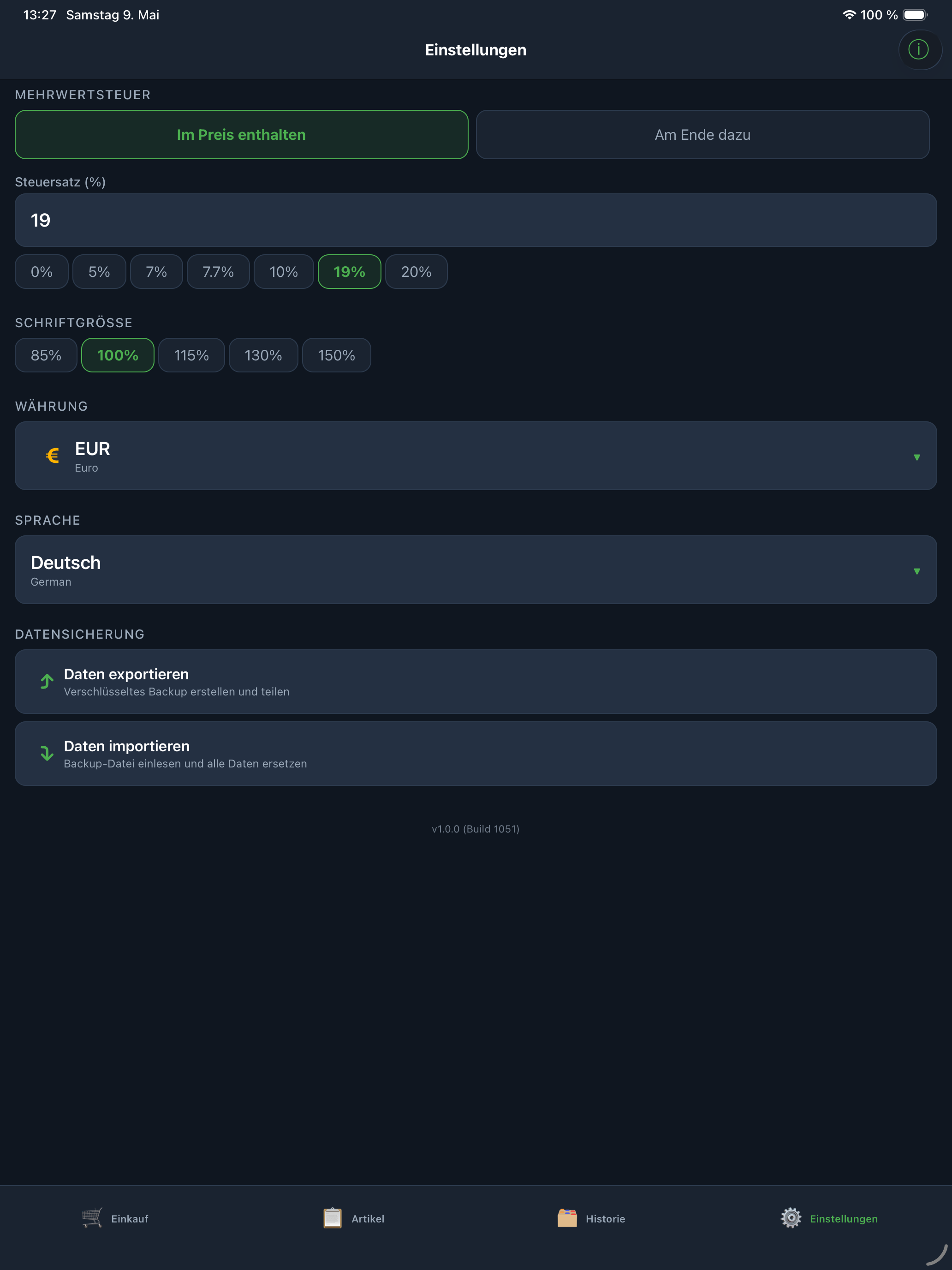Click 'Backup-Datei einlesen und alle Daten ersetzen' subtitle

point(185,764)
